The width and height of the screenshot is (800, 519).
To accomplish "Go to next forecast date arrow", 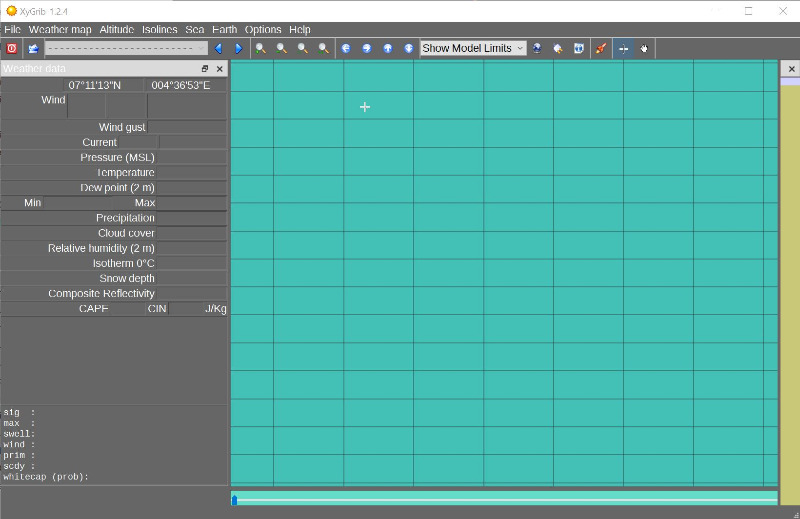I will pyautogui.click(x=239, y=48).
